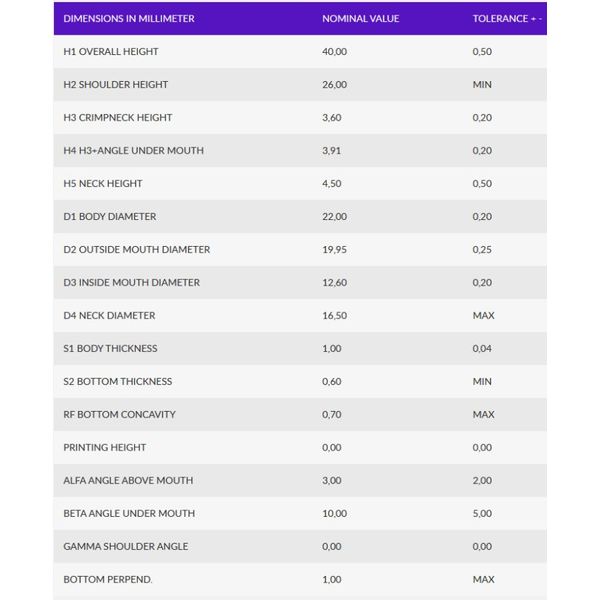The height and width of the screenshot is (600, 600).
Task: Click the 0,04 tolerance for body thickness
Action: (482, 349)
